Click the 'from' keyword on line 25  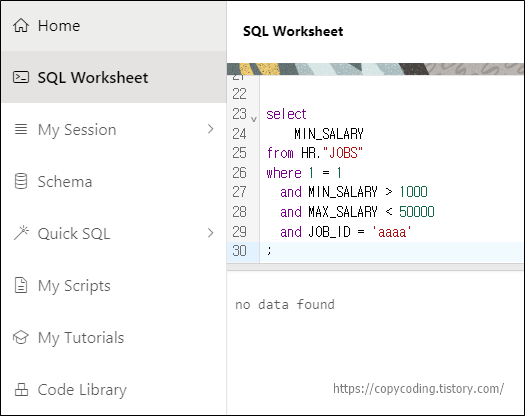(280, 153)
